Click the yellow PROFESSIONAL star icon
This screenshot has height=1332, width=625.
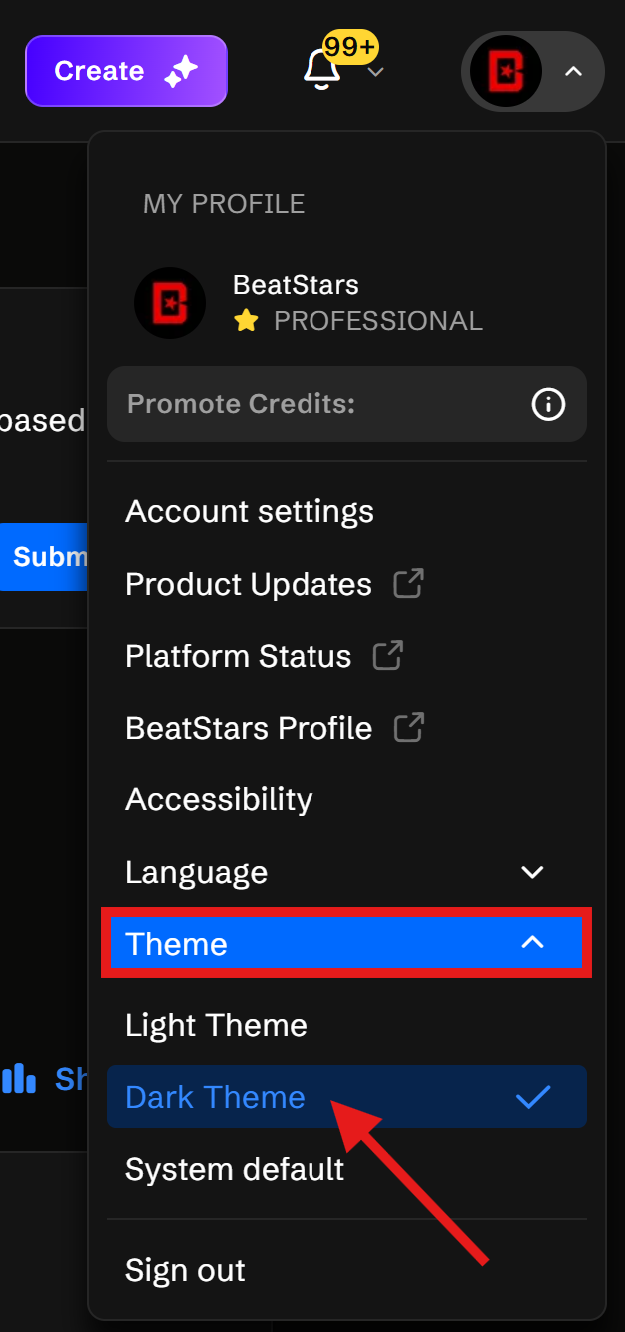coord(244,320)
